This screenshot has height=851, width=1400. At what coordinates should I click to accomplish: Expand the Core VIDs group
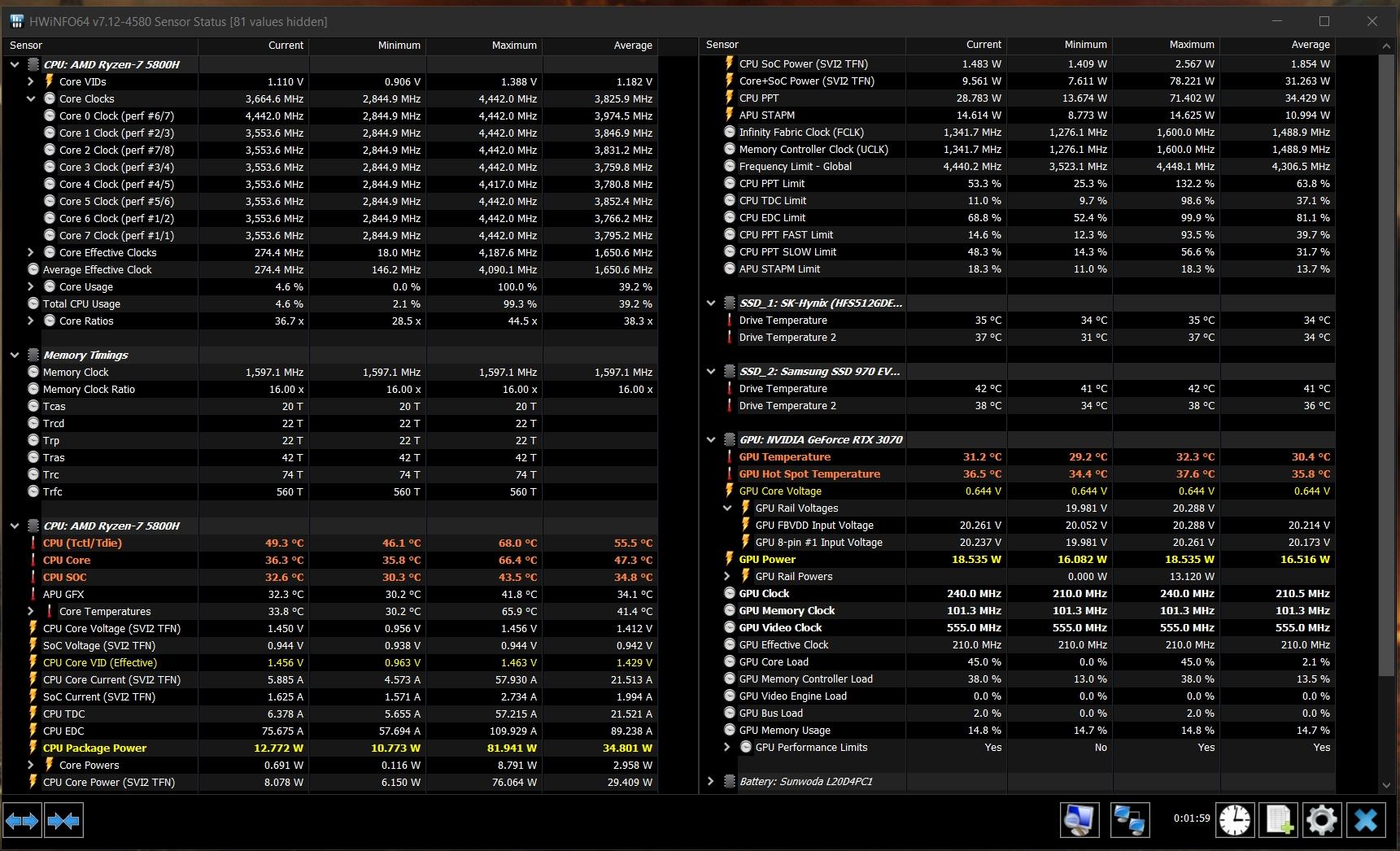[30, 81]
